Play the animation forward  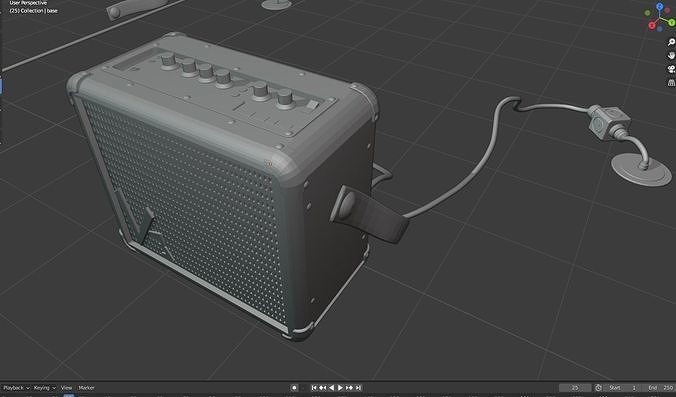(x=340, y=388)
